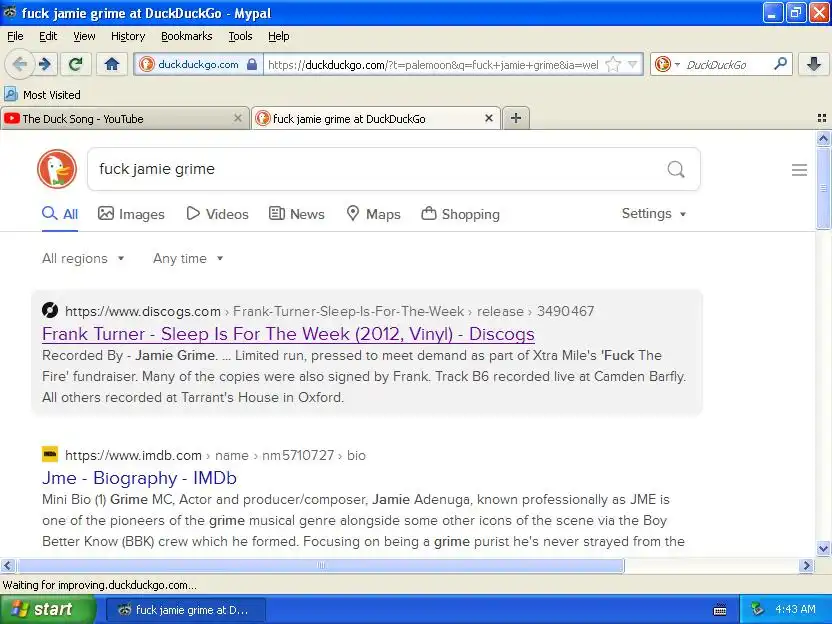
Task: Open a new tab with plus button
Action: click(516, 118)
